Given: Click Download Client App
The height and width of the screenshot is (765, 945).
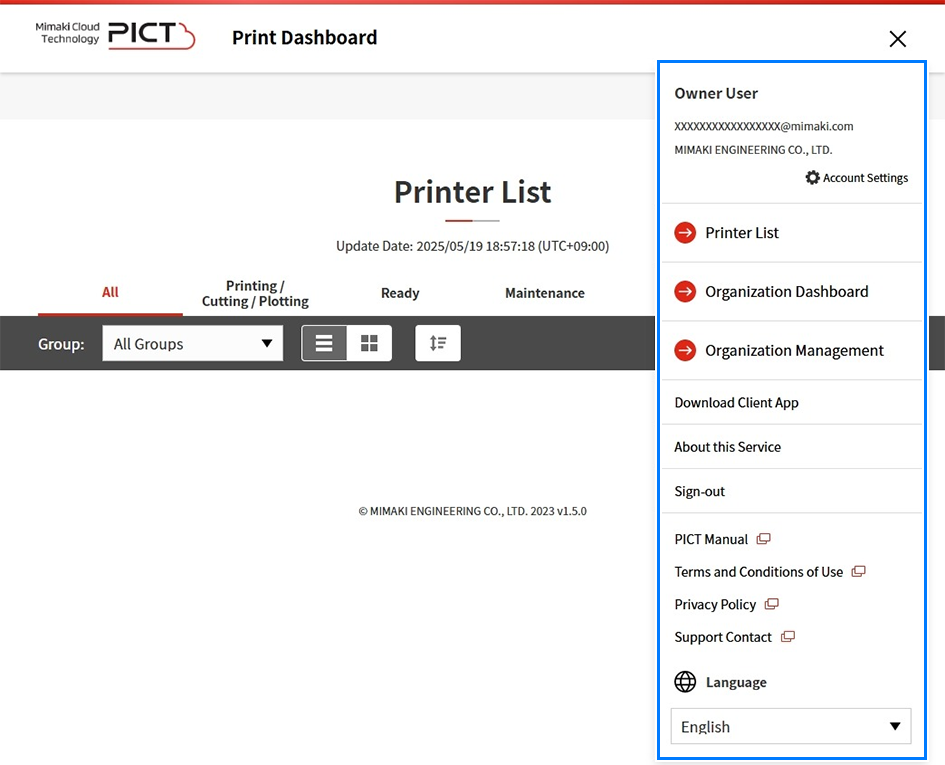Looking at the screenshot, I should tap(736, 403).
